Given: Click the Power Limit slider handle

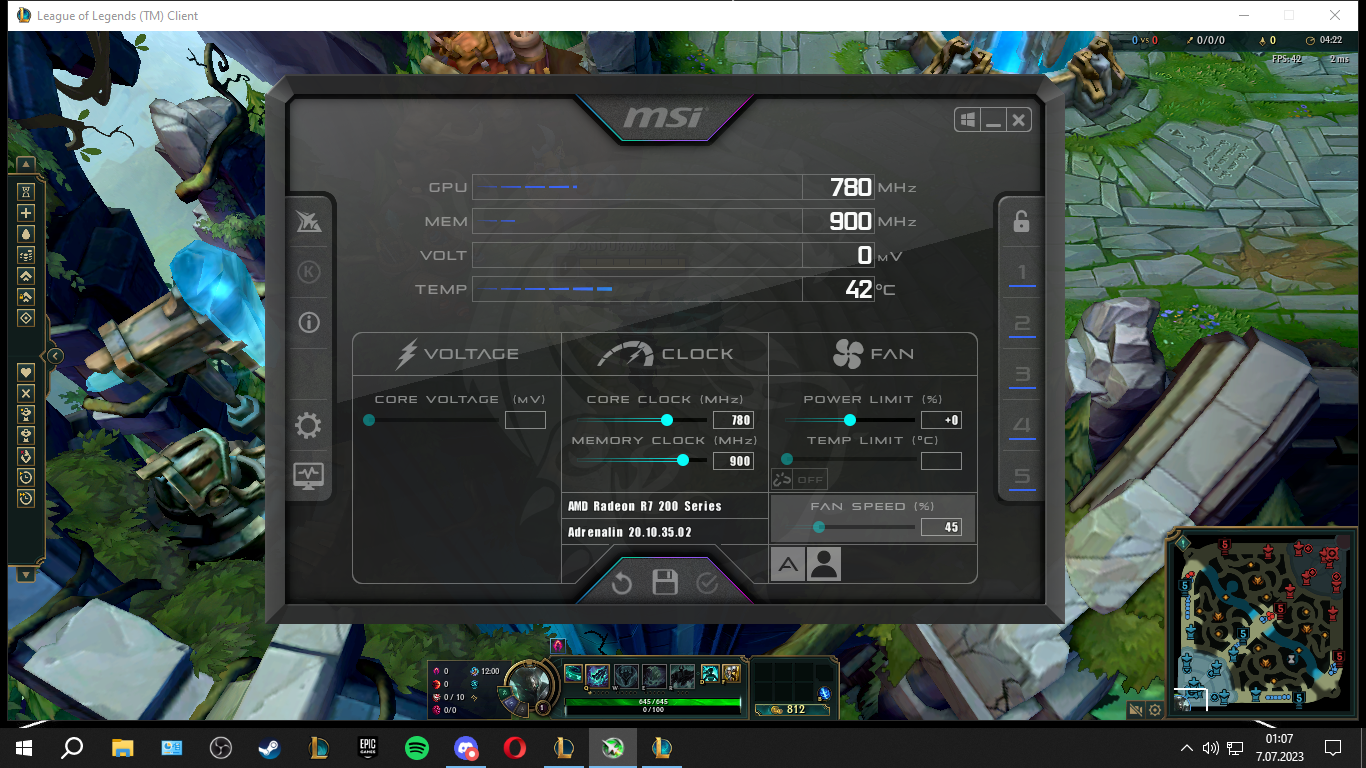Looking at the screenshot, I should [850, 420].
